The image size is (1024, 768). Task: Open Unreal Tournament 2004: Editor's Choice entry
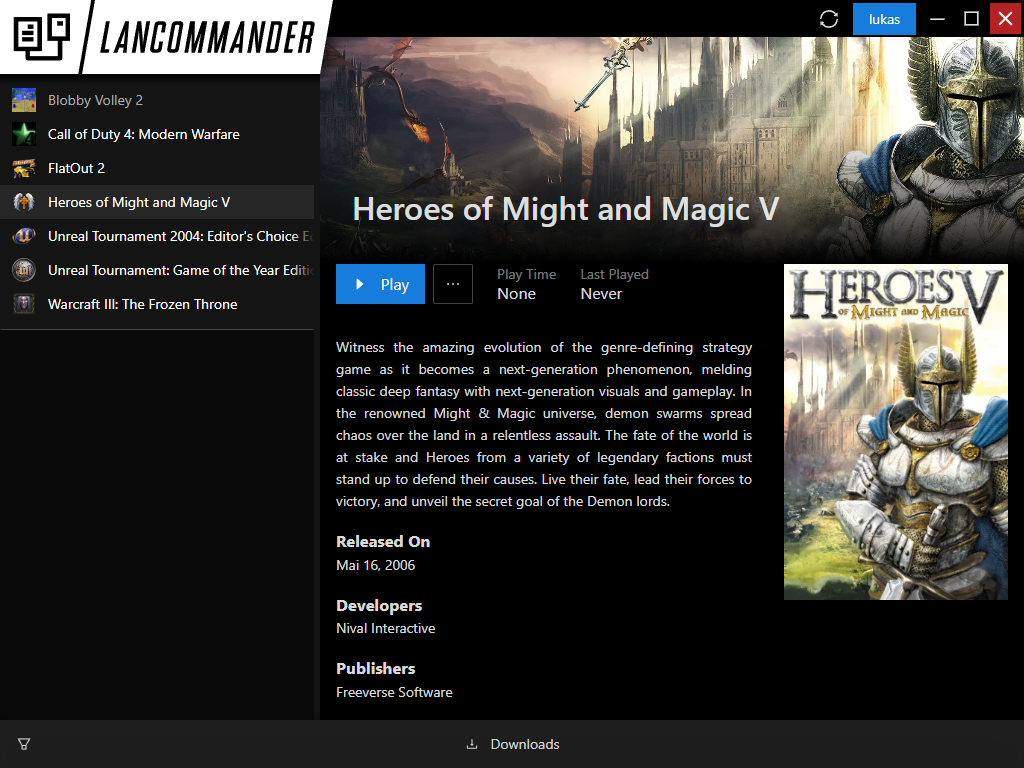point(157,236)
